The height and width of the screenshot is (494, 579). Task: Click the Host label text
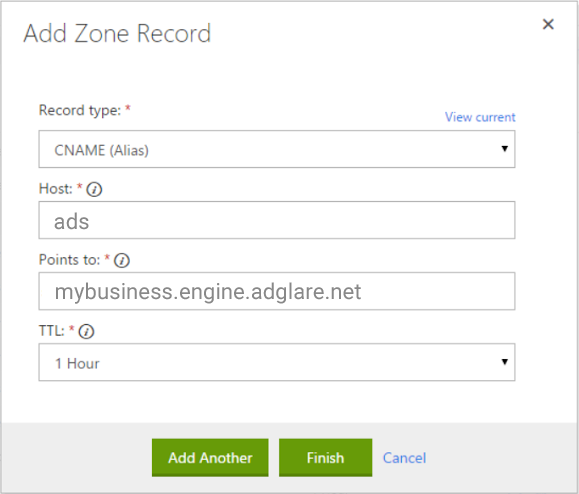click(x=55, y=189)
